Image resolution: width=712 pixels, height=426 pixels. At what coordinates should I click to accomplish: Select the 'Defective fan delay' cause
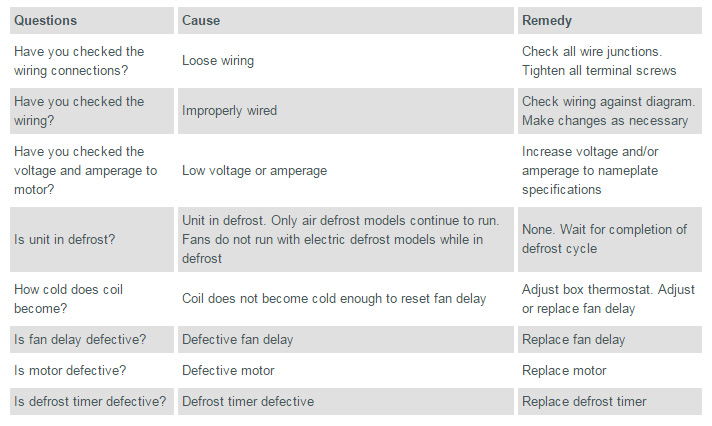coord(237,340)
